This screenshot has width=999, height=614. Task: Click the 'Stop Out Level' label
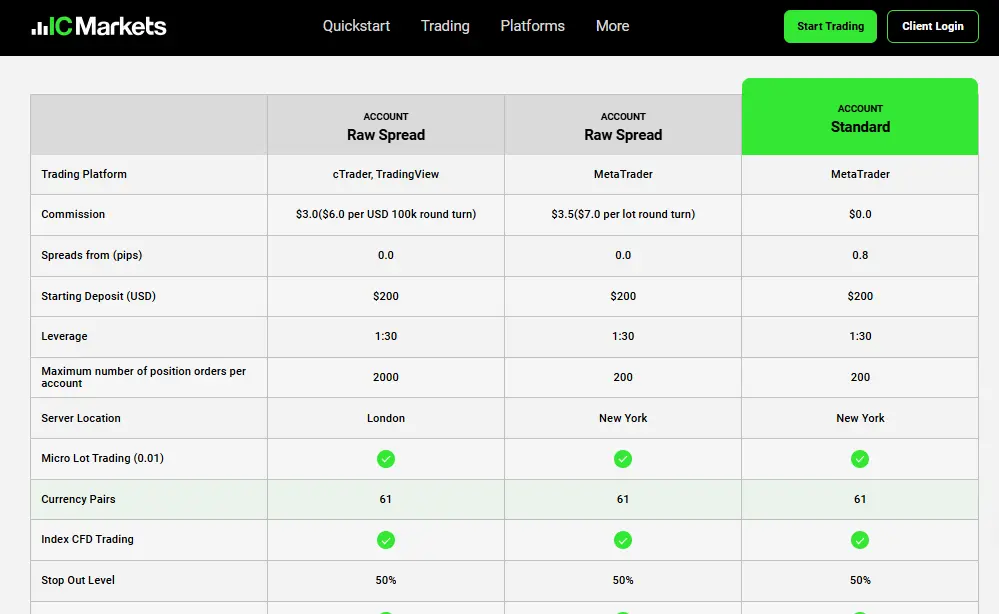coord(78,580)
